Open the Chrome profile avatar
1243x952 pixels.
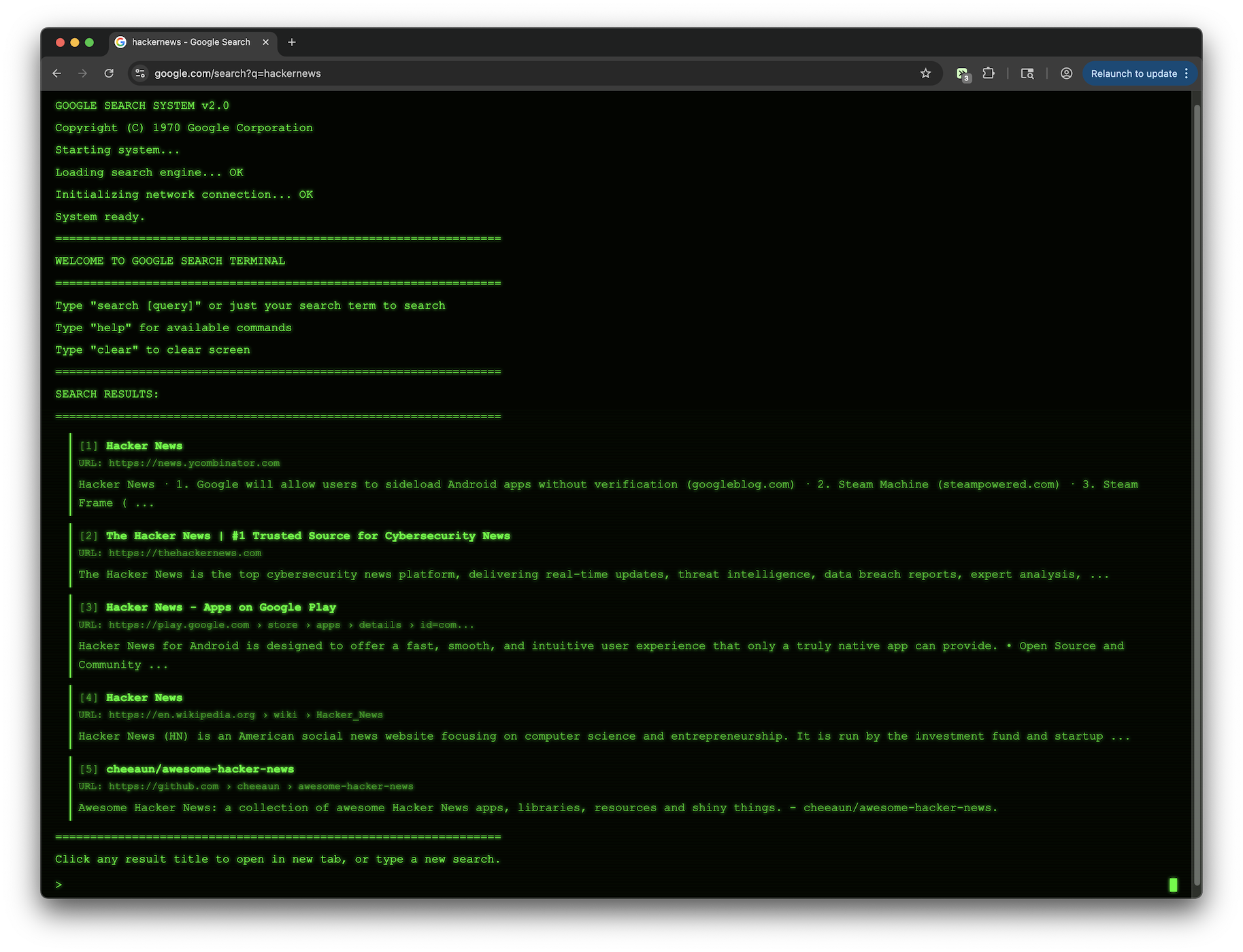pyautogui.click(x=1065, y=73)
